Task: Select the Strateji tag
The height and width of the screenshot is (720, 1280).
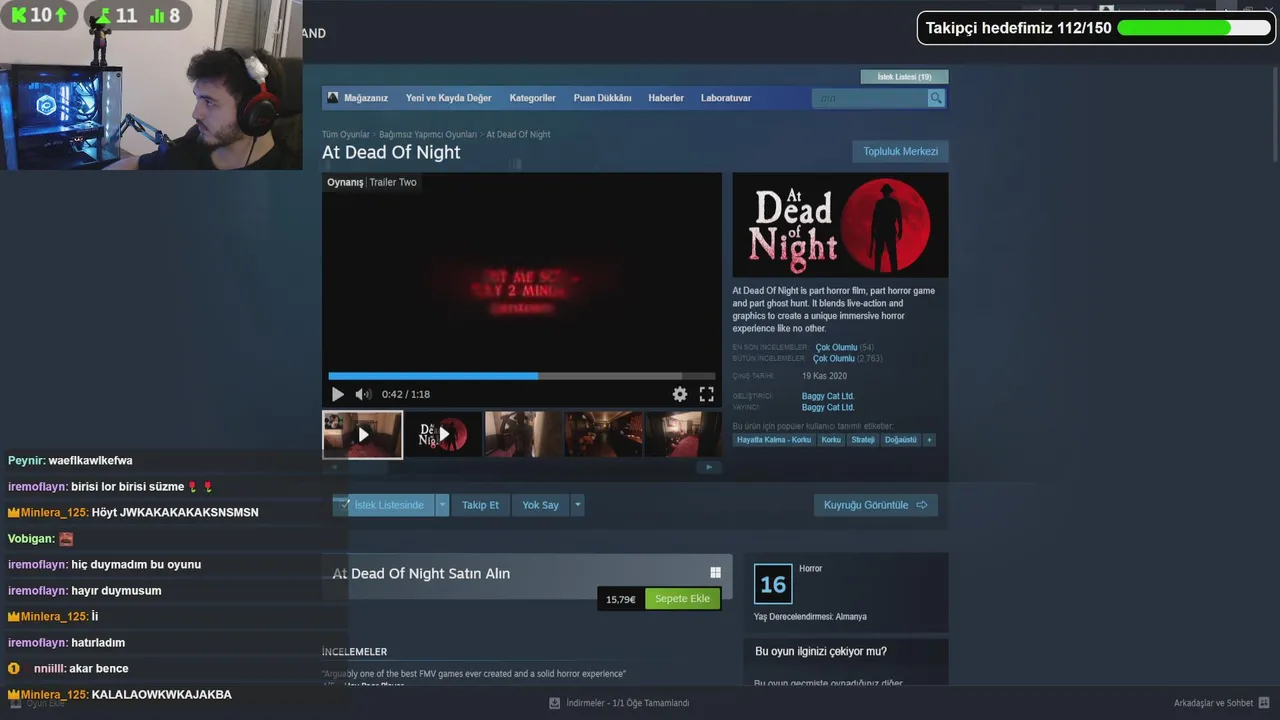Action: tap(863, 440)
